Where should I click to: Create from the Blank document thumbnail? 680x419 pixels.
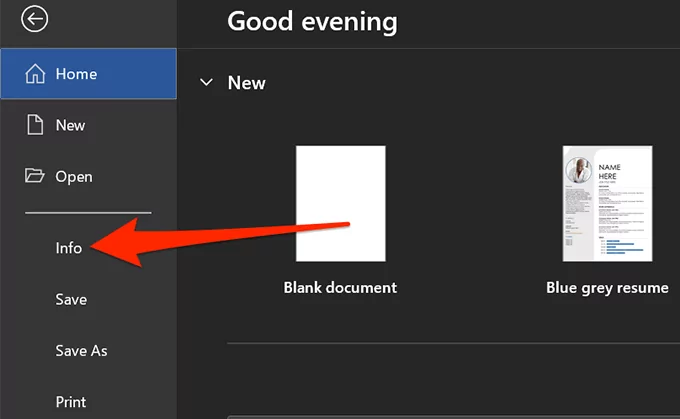tap(340, 203)
